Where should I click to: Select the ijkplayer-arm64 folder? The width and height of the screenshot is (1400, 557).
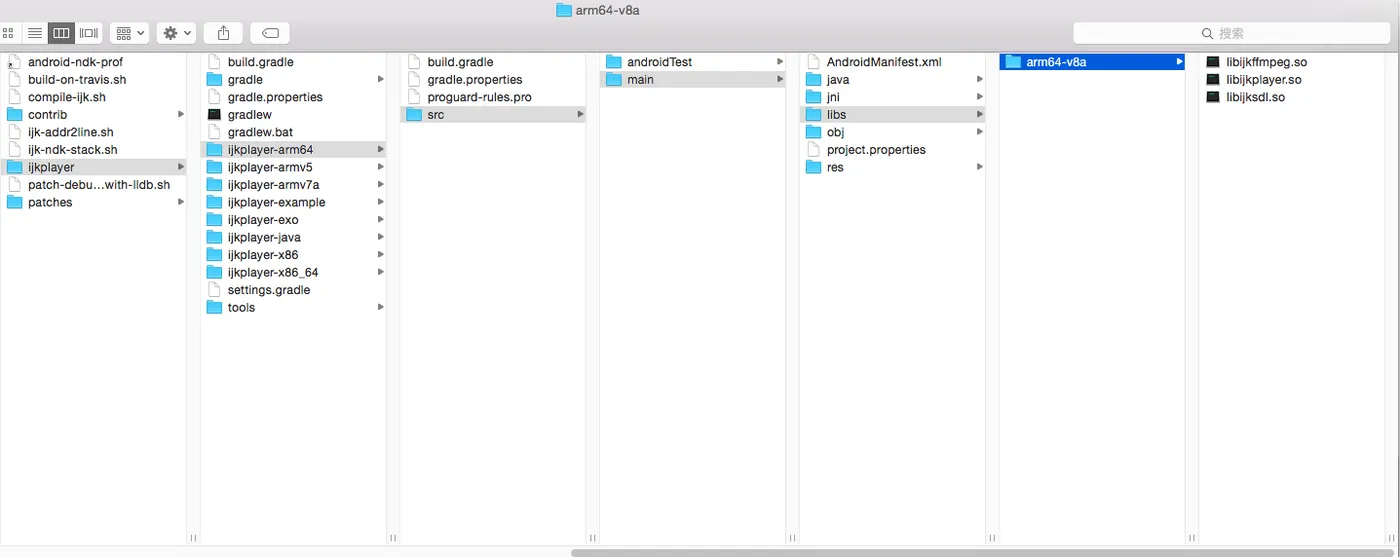[x=293, y=150]
